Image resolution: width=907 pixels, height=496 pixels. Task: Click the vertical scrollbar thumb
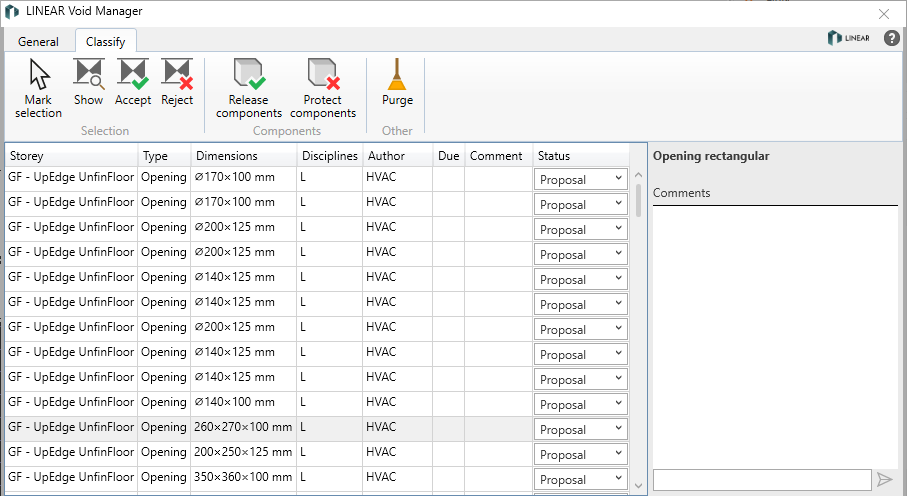[x=639, y=200]
